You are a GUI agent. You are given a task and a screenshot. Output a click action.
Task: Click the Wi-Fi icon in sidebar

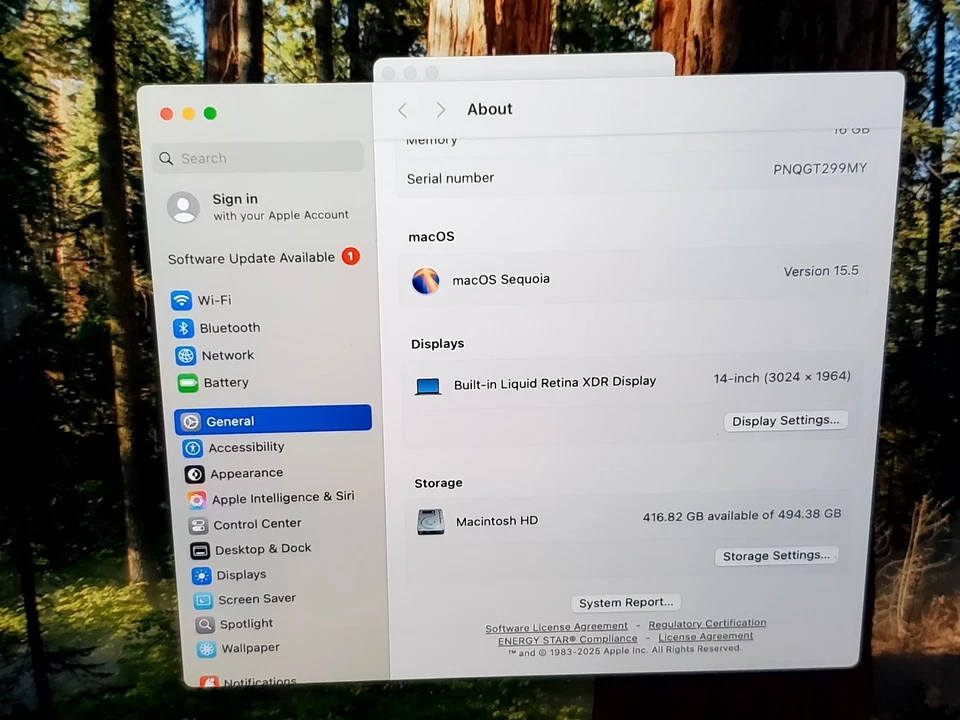coord(181,300)
